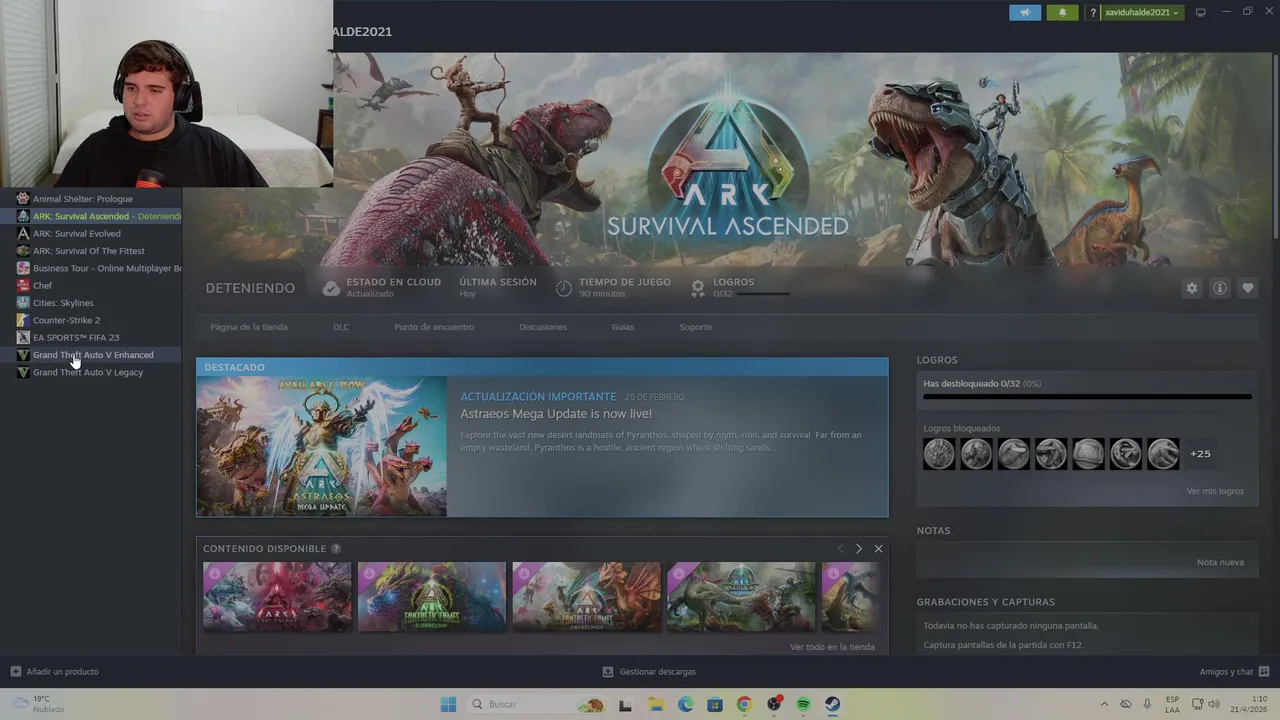Go to next available content arrow
This screenshot has height=720, width=1280.
tap(858, 549)
